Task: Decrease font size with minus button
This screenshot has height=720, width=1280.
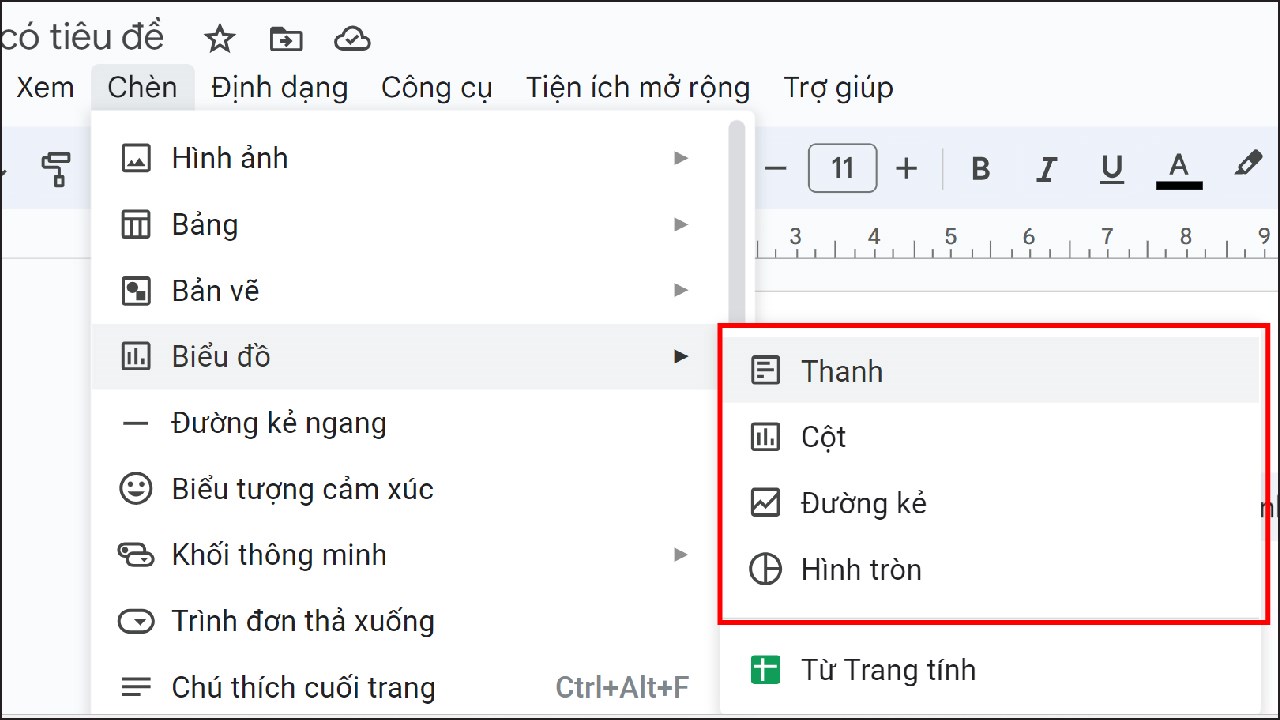Action: [x=776, y=169]
